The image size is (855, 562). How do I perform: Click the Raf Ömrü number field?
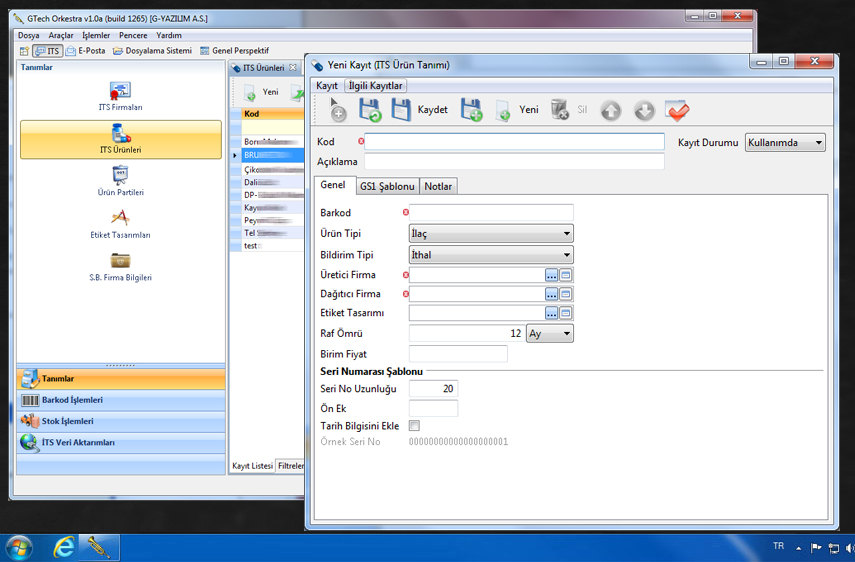pos(467,334)
